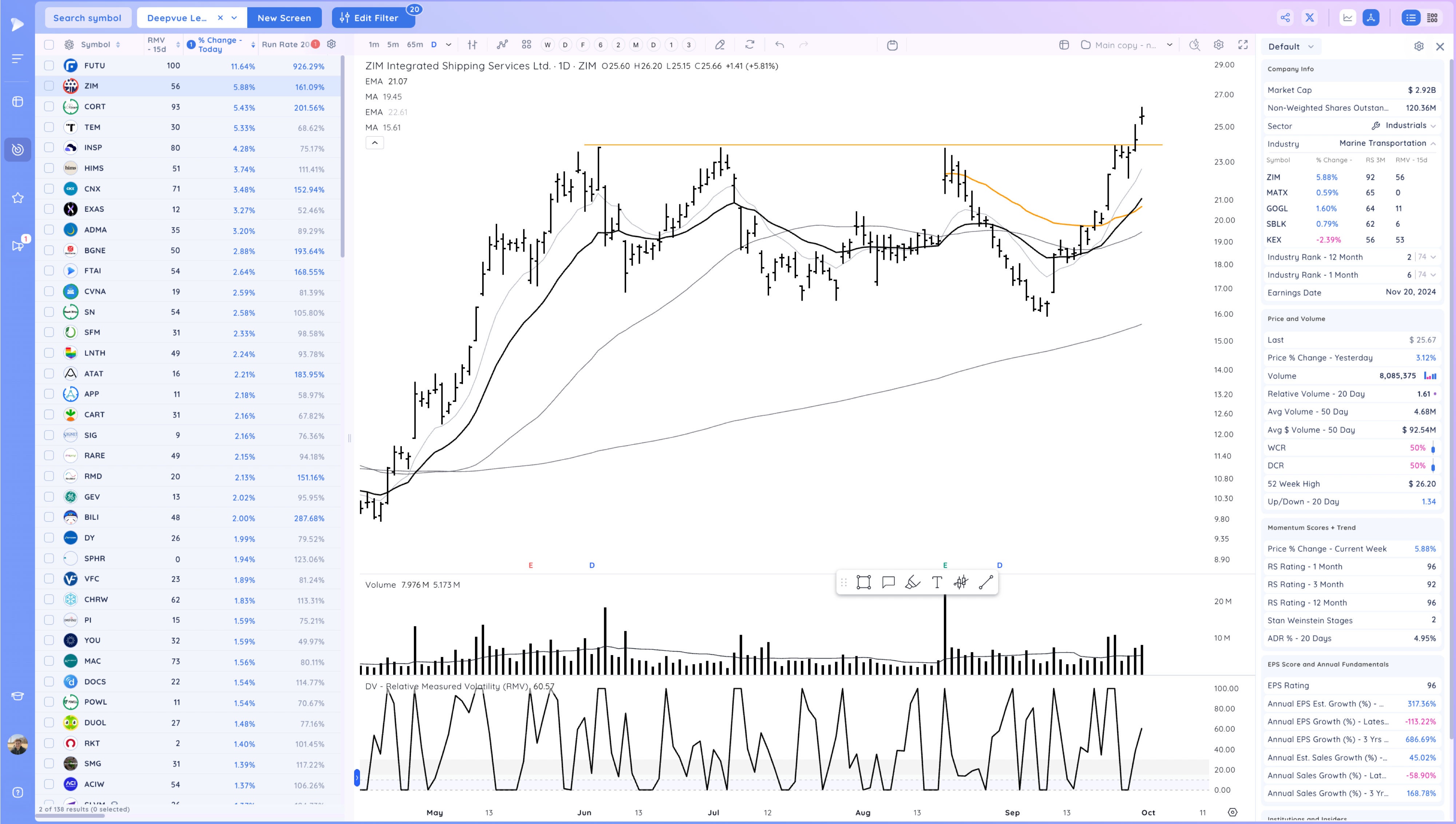Share to X (Twitter) icon
Image resolution: width=1456 pixels, height=824 pixels.
pos(1309,17)
